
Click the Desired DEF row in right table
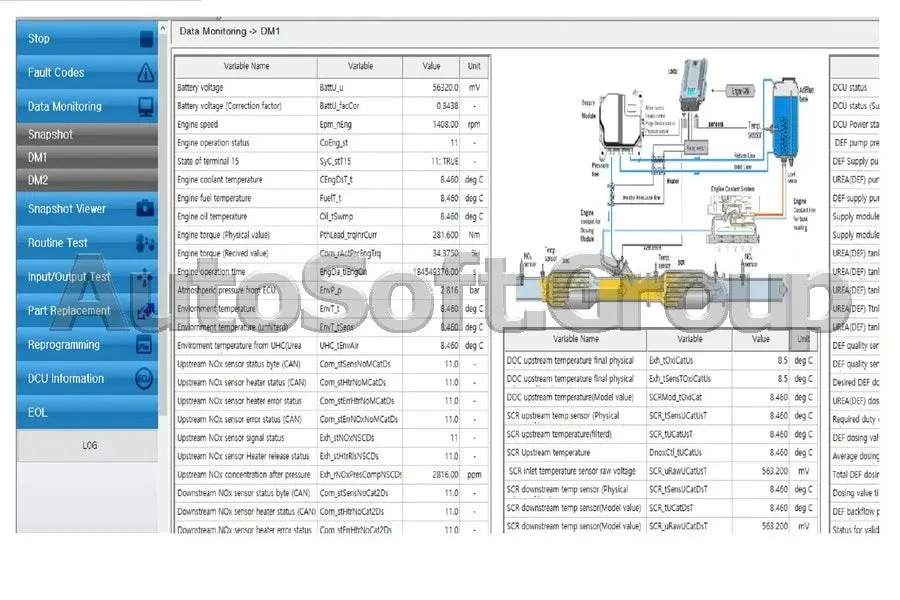[855, 382]
